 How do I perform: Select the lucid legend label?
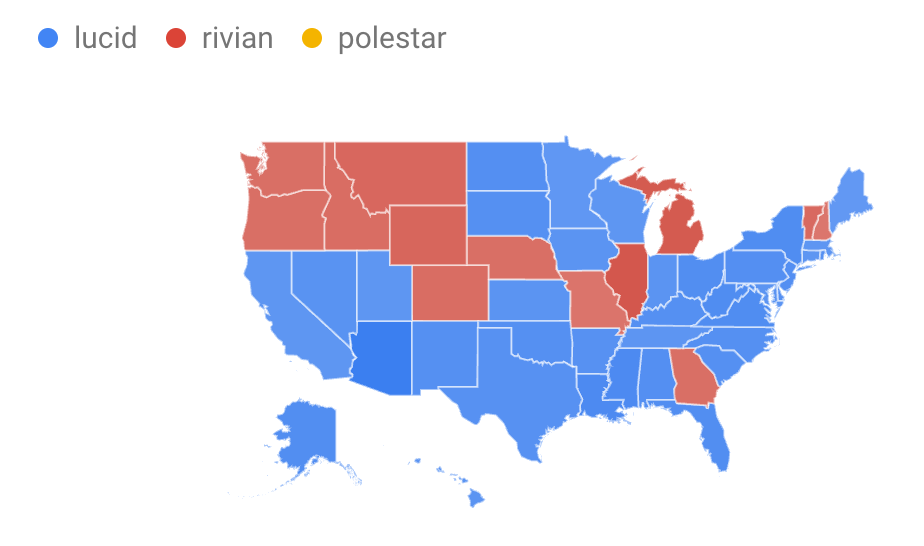pyautogui.click(x=105, y=38)
